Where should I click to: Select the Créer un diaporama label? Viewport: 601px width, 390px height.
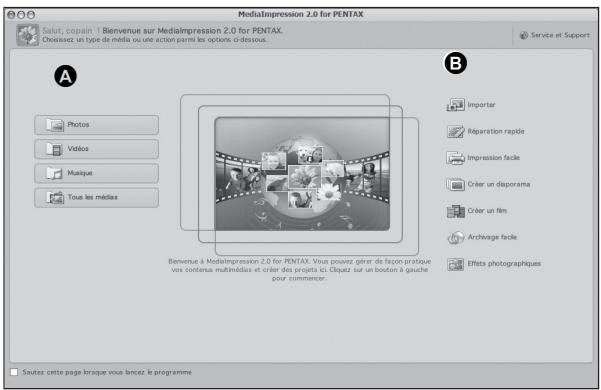click(499, 184)
